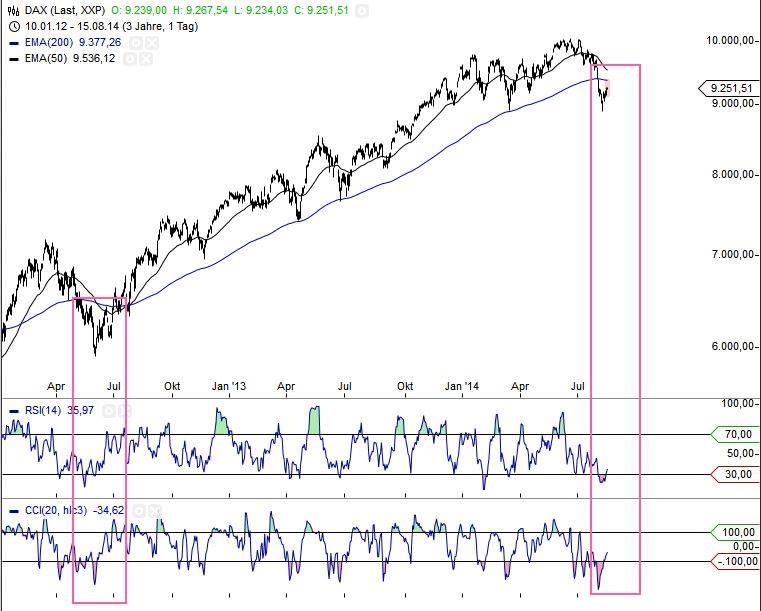Click the close value C: 9.251,51
Viewport: 761px width, 611px height.
321,10
